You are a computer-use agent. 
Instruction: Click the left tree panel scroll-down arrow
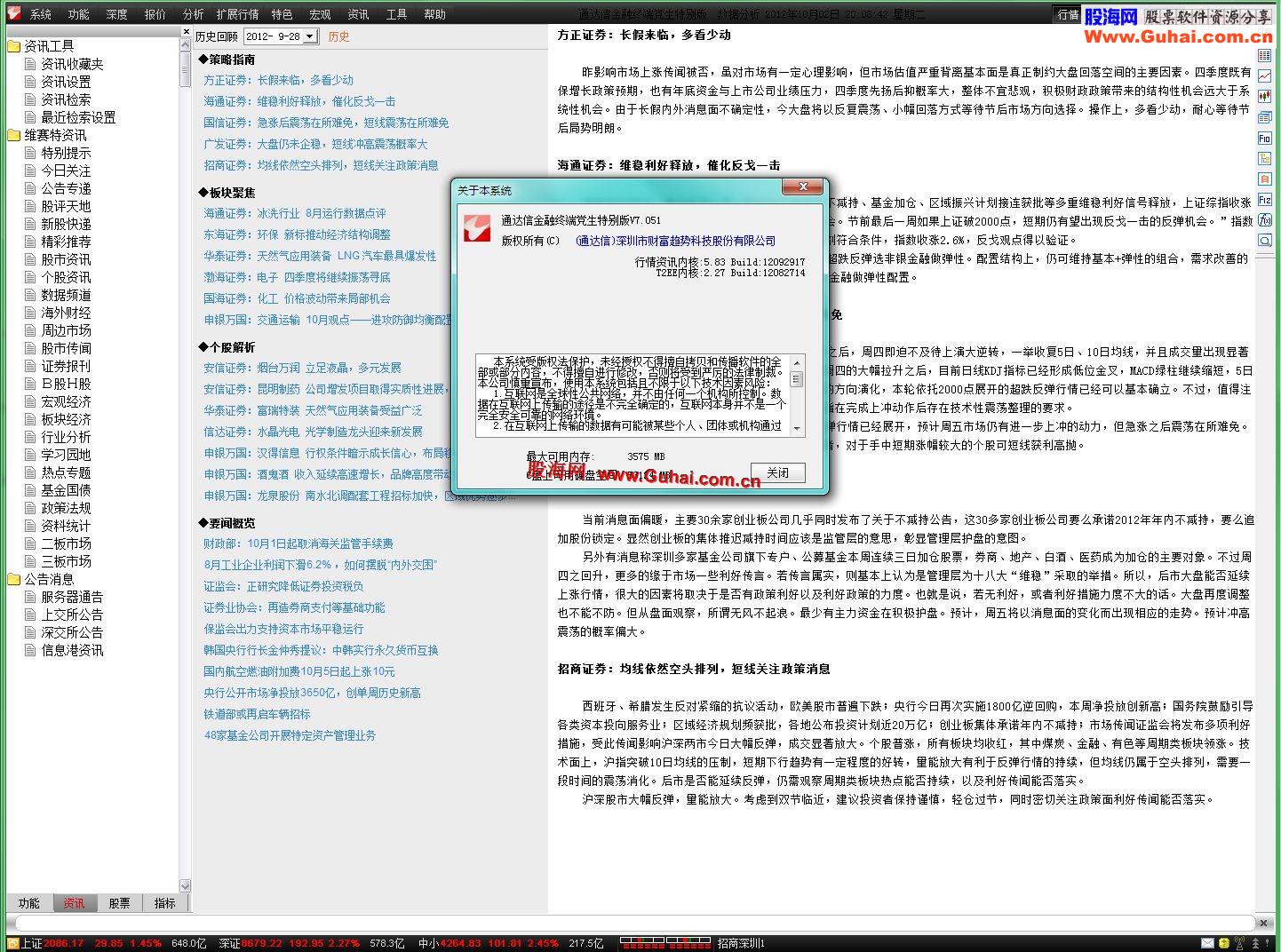pyautogui.click(x=186, y=885)
